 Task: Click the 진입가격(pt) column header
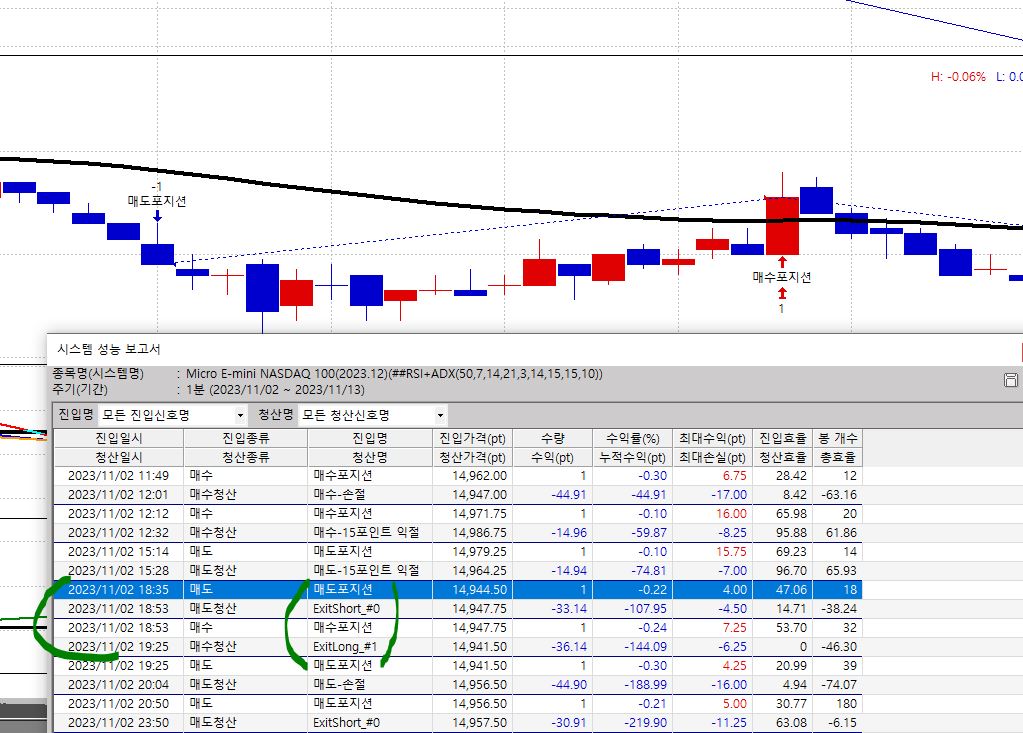472,438
